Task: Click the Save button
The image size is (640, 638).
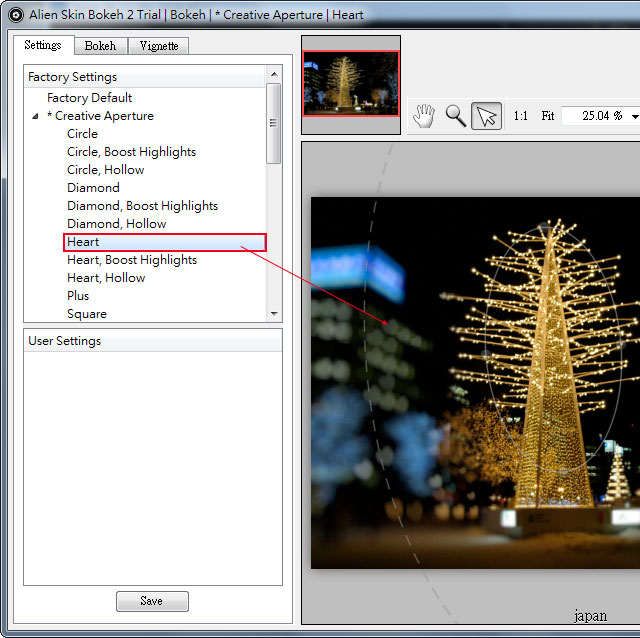Action: click(x=152, y=601)
